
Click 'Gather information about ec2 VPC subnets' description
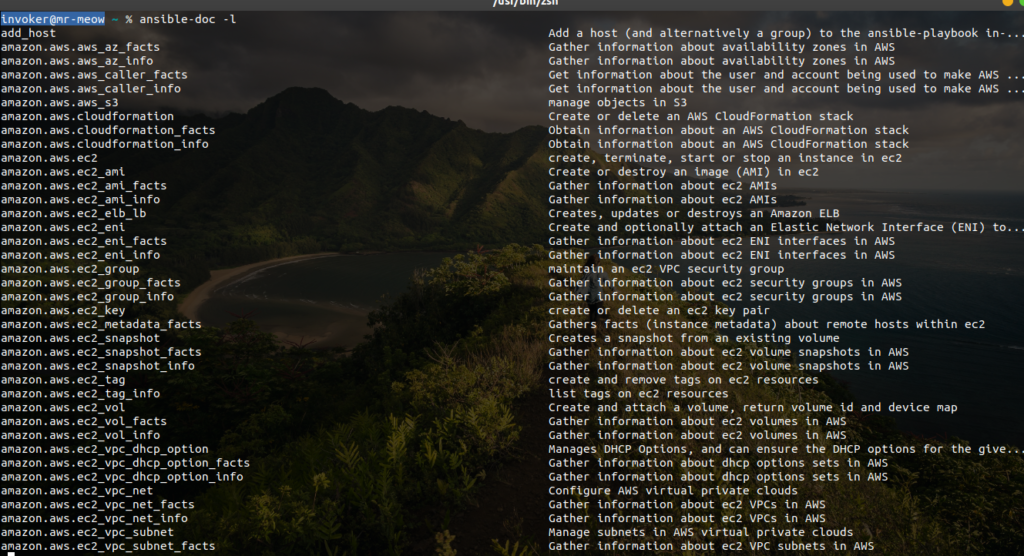[711, 546]
